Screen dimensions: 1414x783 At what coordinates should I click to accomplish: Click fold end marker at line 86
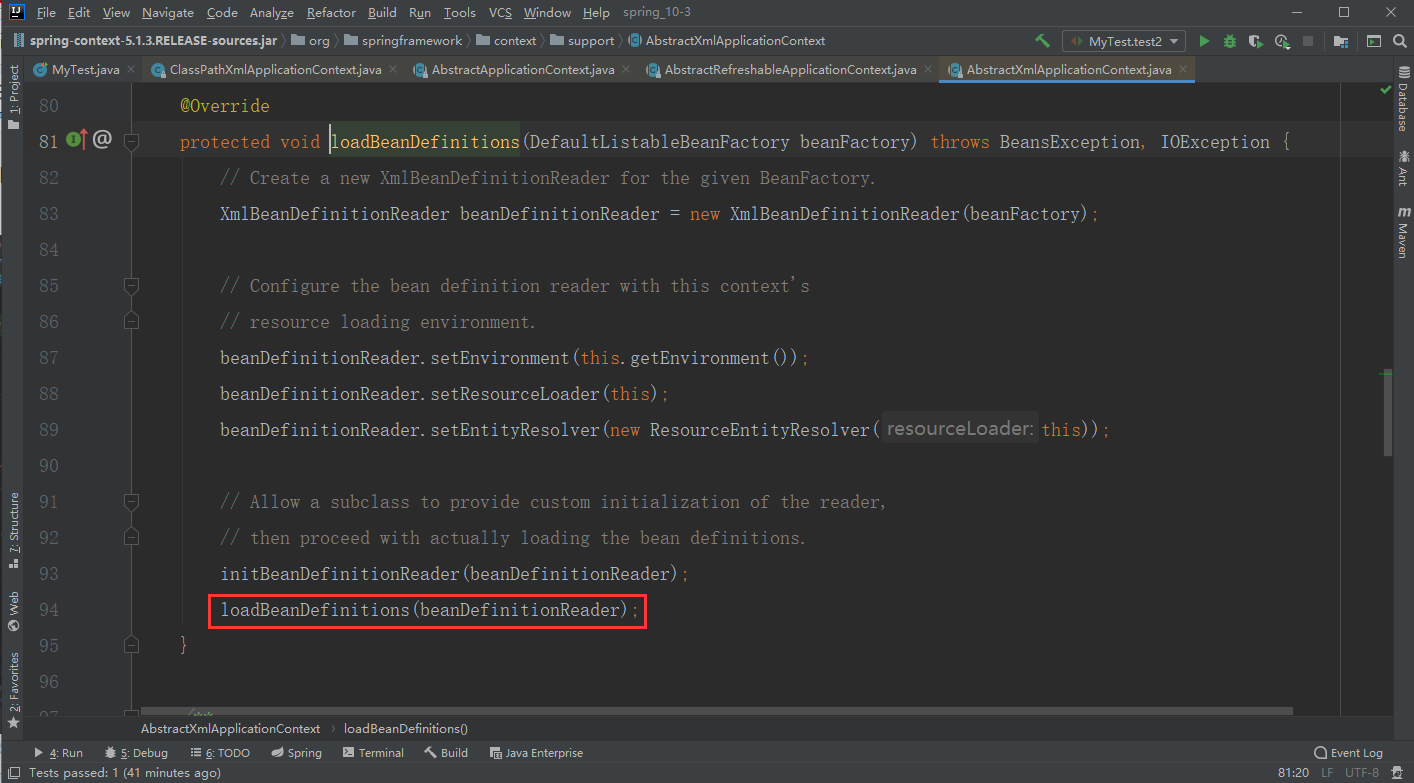[130, 322]
